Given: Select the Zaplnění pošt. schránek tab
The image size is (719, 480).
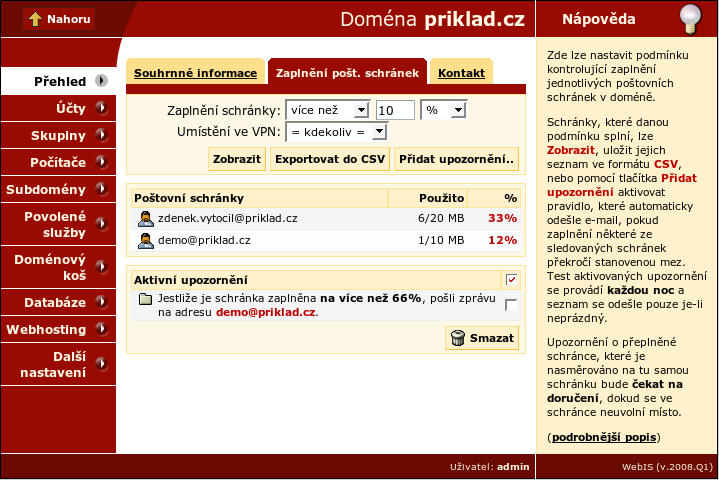Looking at the screenshot, I should (x=347, y=73).
